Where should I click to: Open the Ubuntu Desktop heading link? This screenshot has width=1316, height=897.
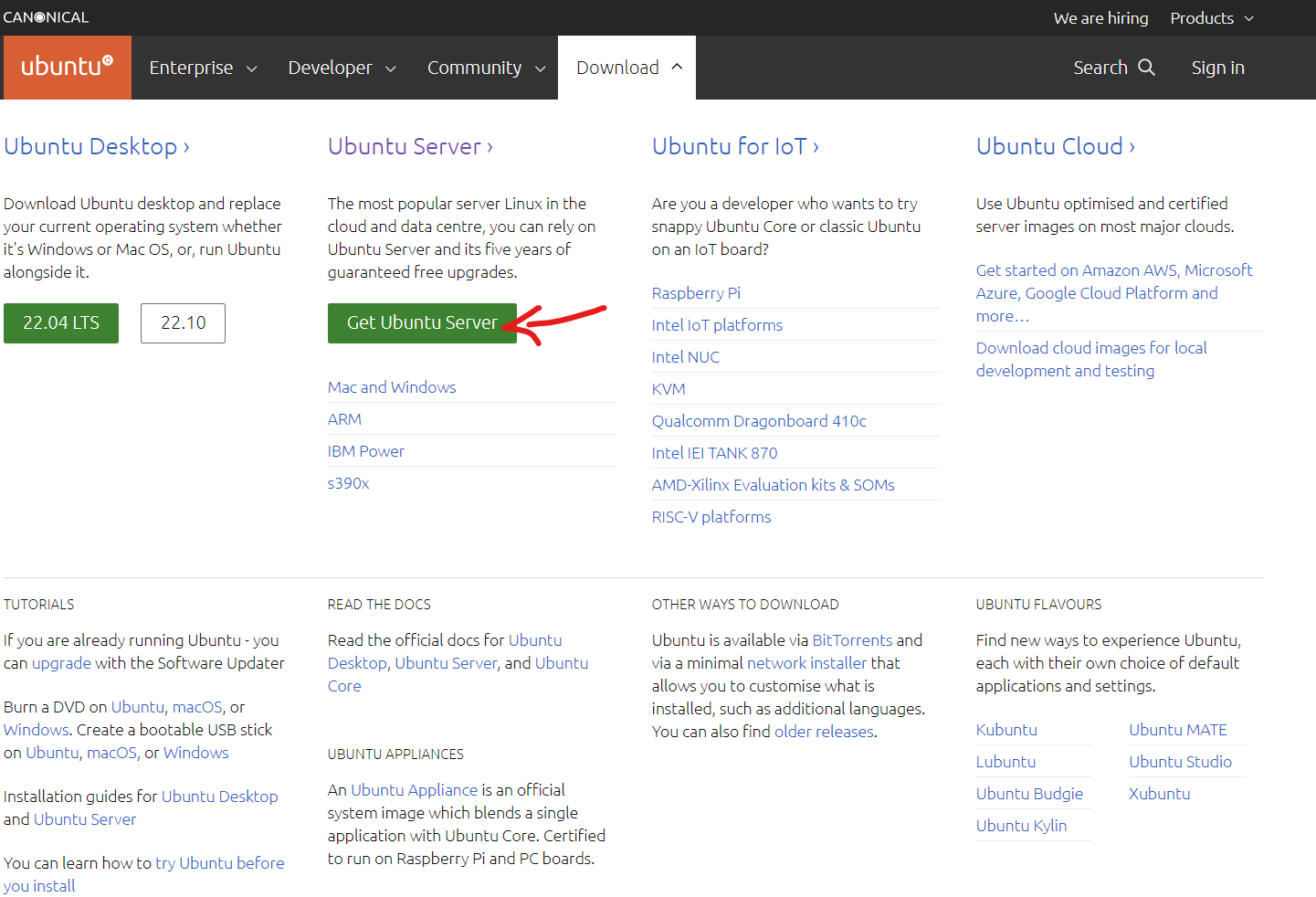(x=97, y=146)
